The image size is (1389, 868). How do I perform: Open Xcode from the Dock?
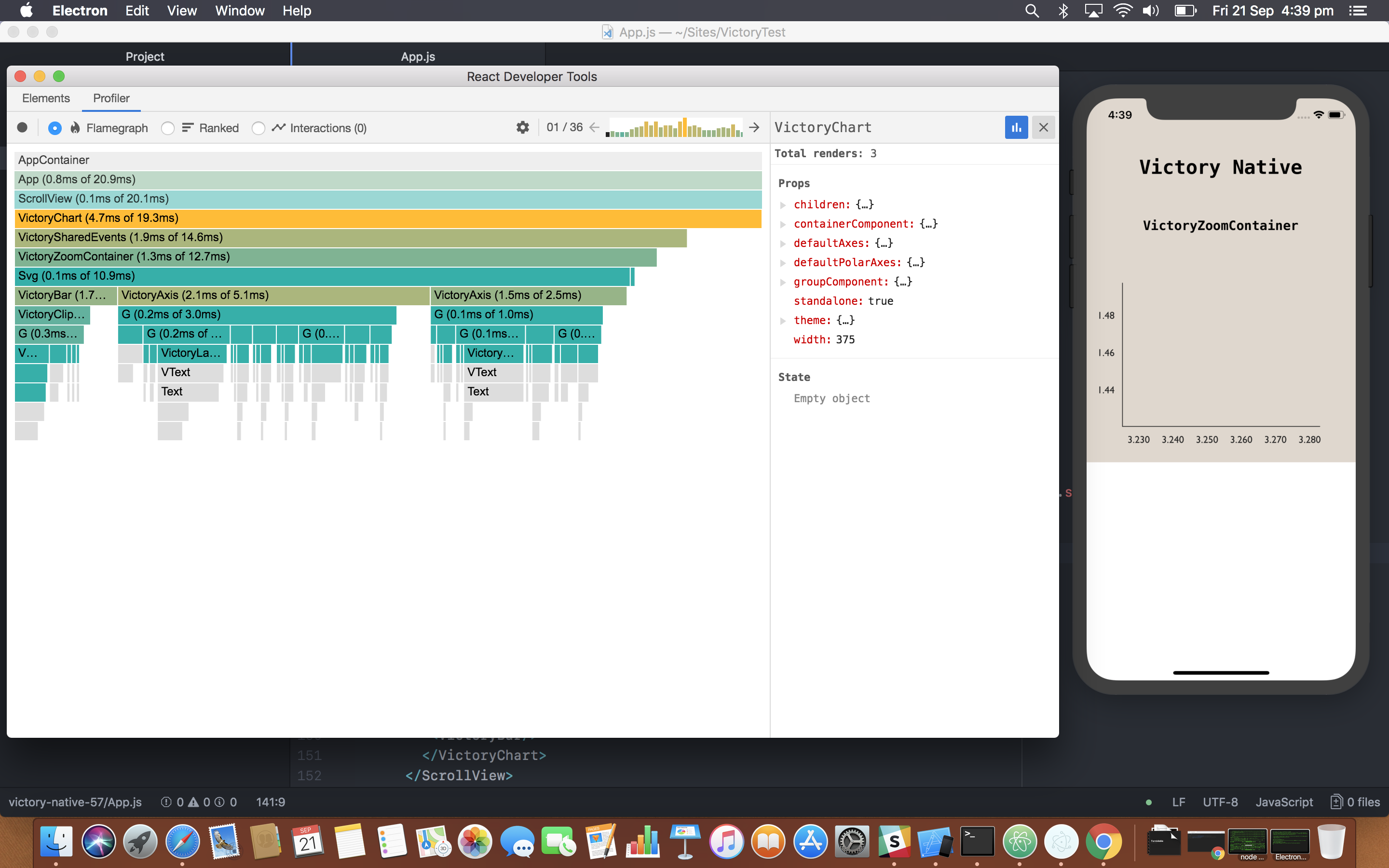(936, 841)
